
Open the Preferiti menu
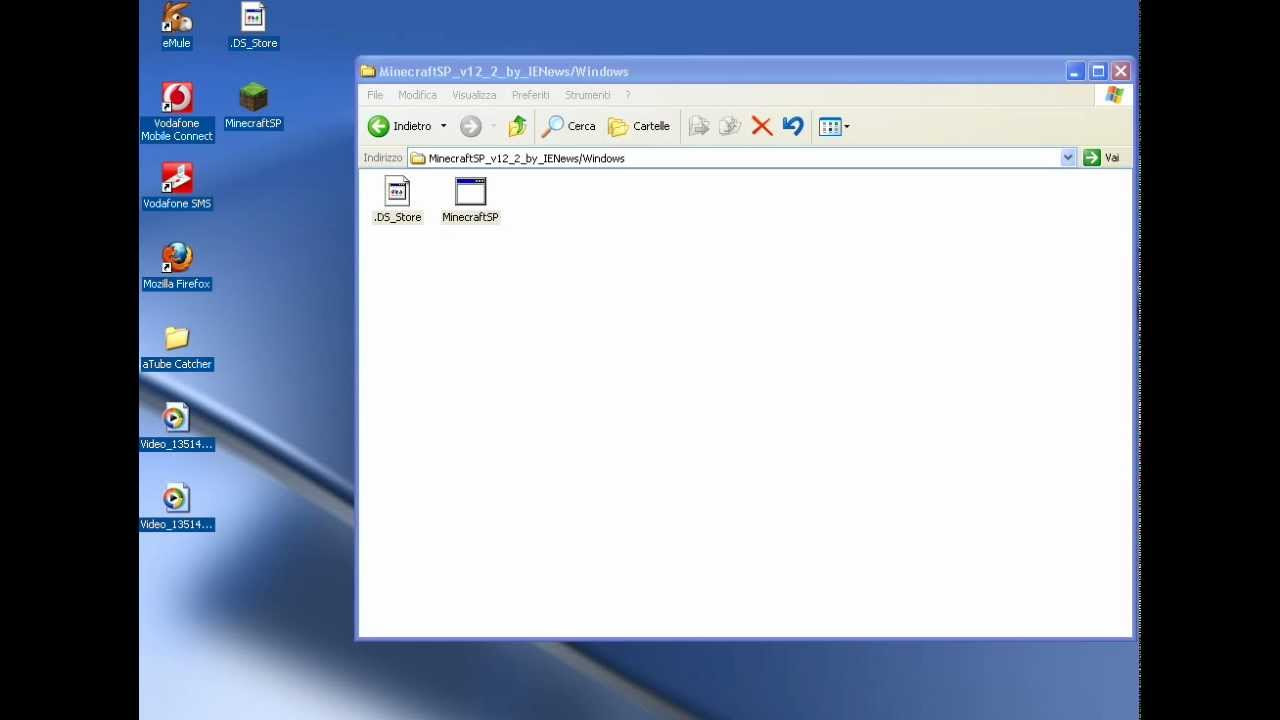click(x=531, y=95)
